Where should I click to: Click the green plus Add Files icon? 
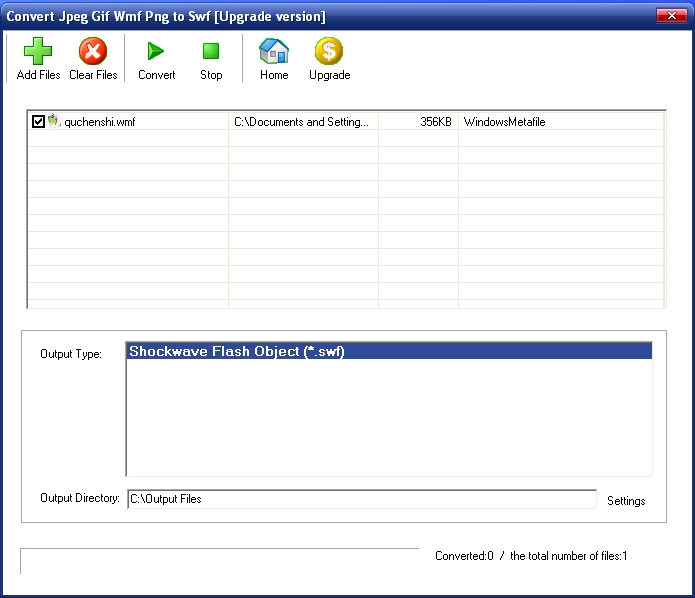38,51
